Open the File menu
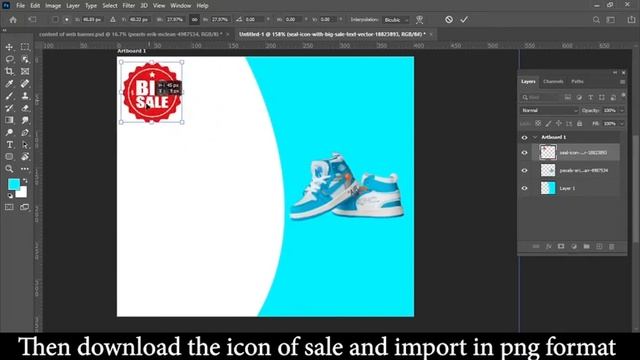This screenshot has width=640, height=360. click(20, 6)
